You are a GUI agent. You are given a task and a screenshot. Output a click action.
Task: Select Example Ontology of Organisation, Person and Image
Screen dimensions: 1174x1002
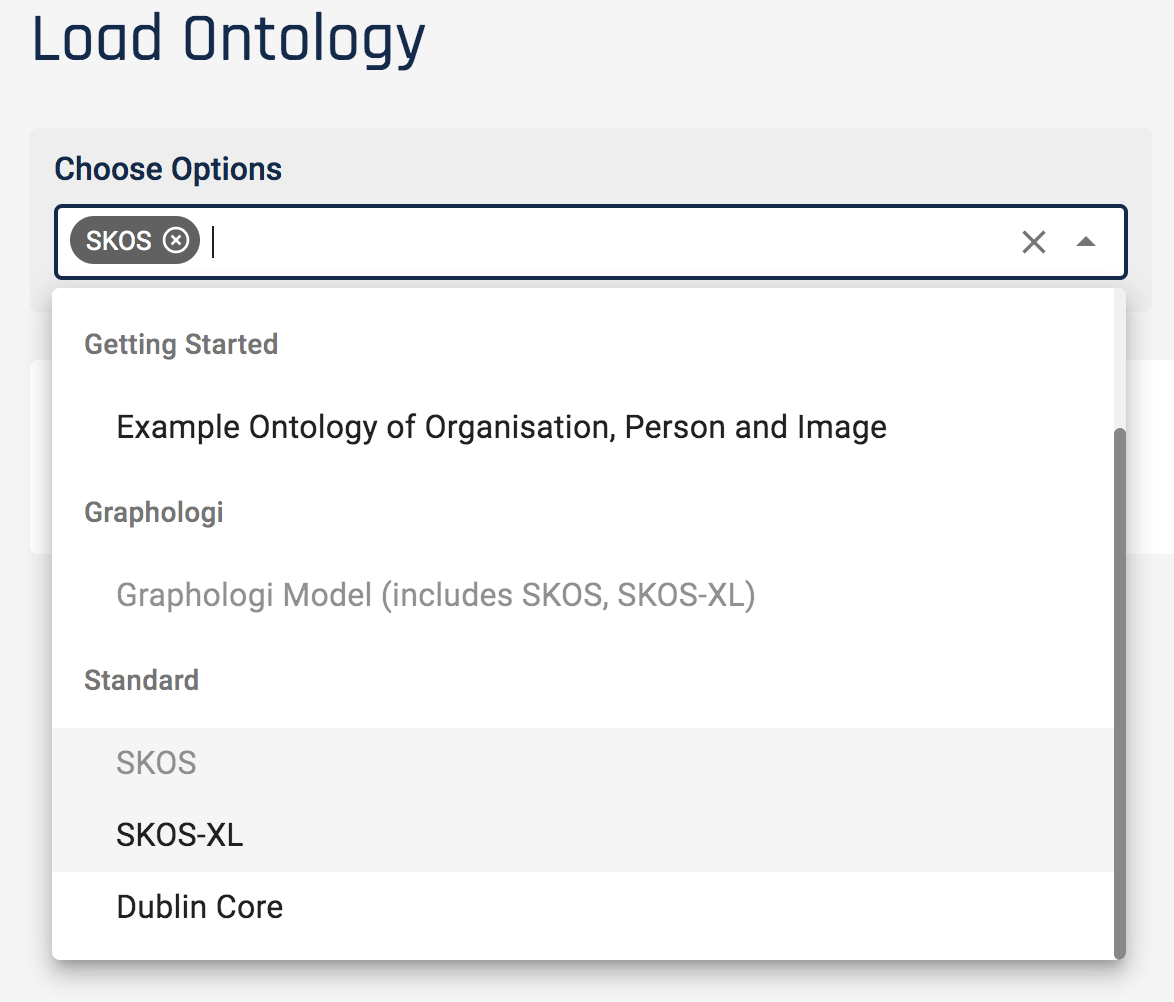pos(501,428)
